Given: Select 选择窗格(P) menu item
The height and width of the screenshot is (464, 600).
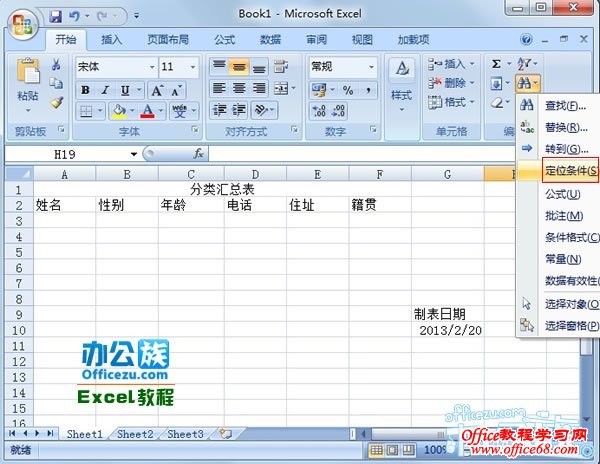Looking at the screenshot, I should (x=558, y=325).
